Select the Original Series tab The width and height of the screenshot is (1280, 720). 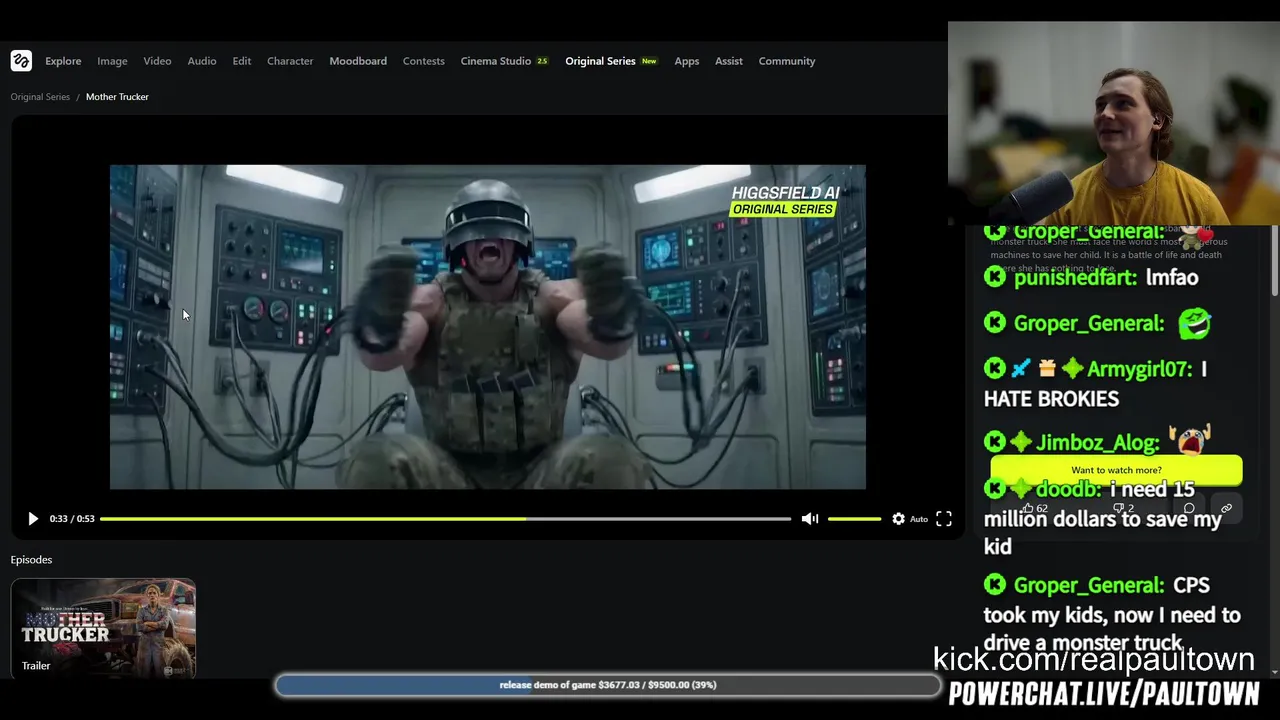[x=611, y=61]
